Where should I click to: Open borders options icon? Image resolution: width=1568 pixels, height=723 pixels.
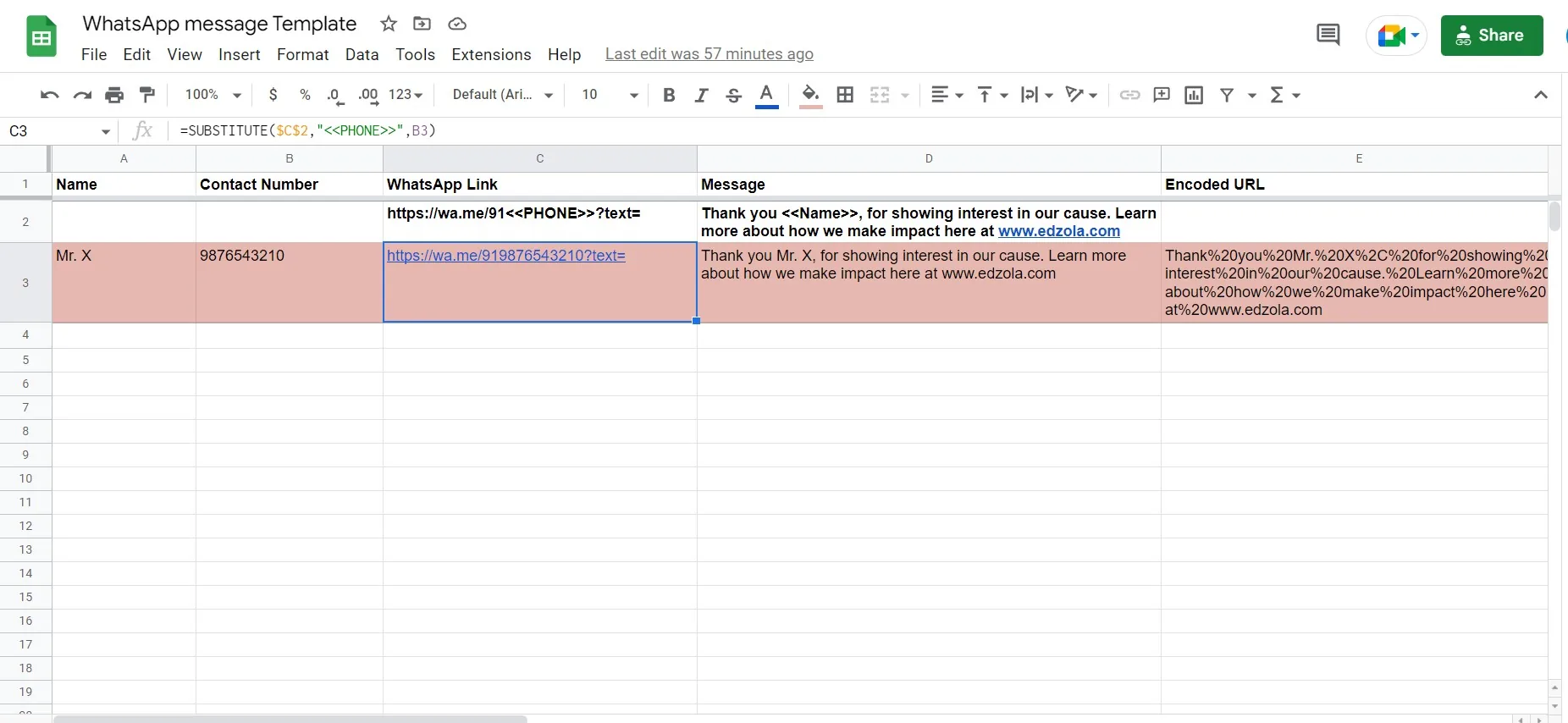click(x=845, y=95)
